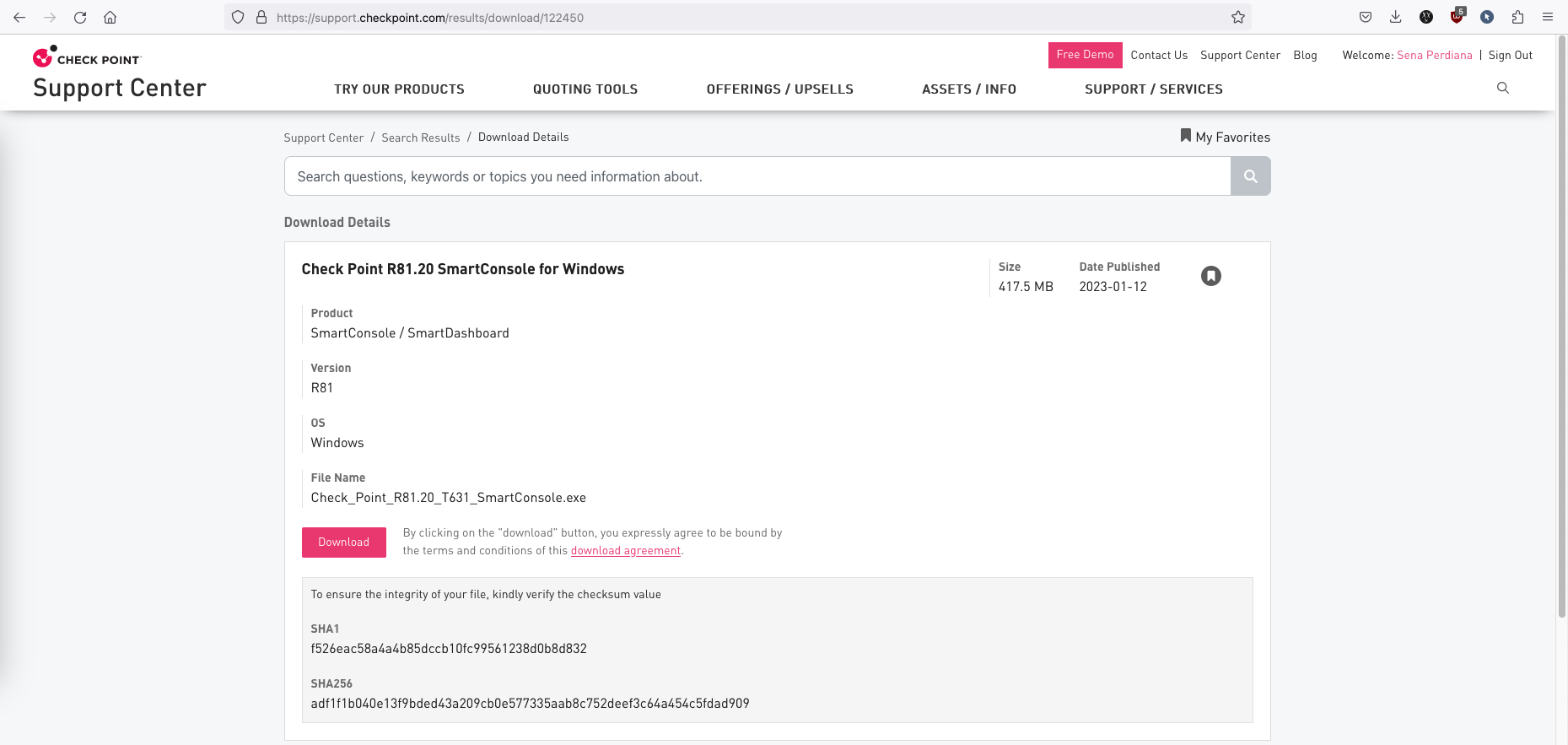Open the Check Point logo homepage

[87, 57]
